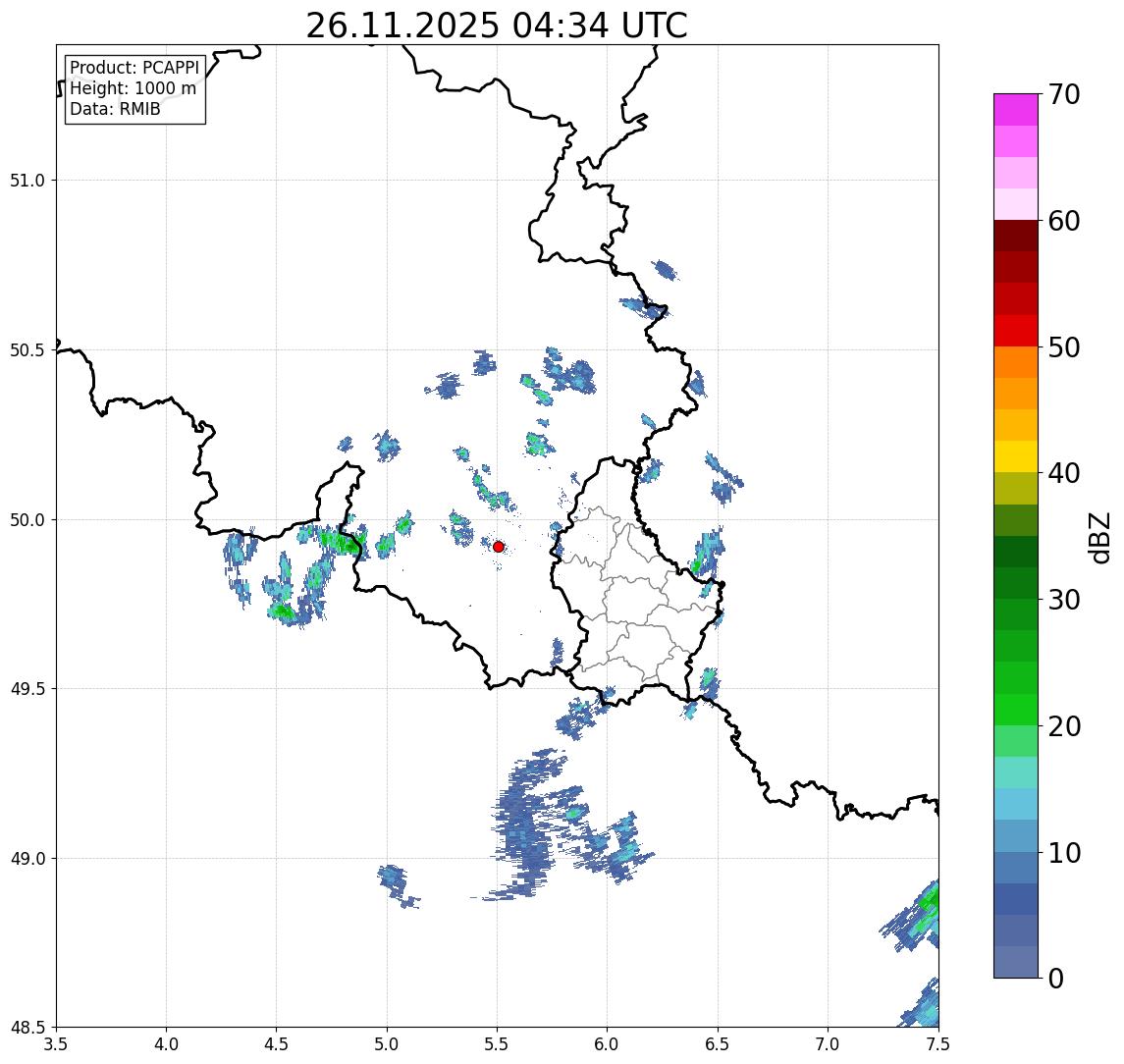This screenshot has width=1124, height=1064.
Task: Click the longitude tick label '6.5'
Action: point(718,1044)
